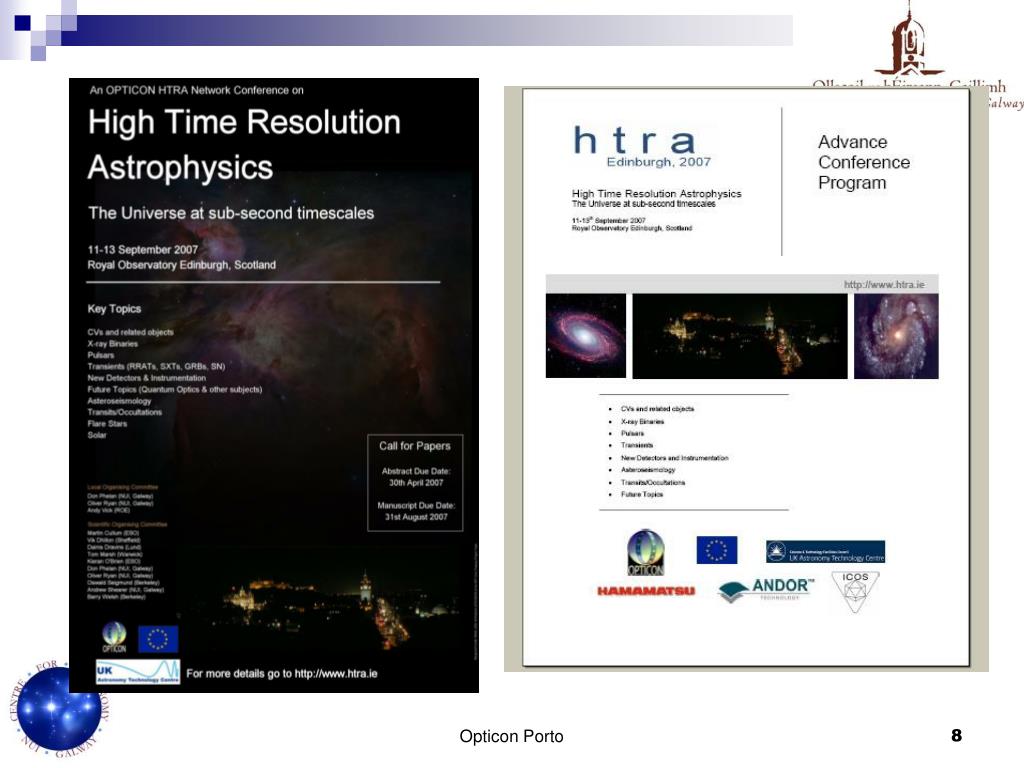Click 'Future Topics (Quantum Optics & other subjects)'
Viewport: 1024px width, 768px height.
174,389
